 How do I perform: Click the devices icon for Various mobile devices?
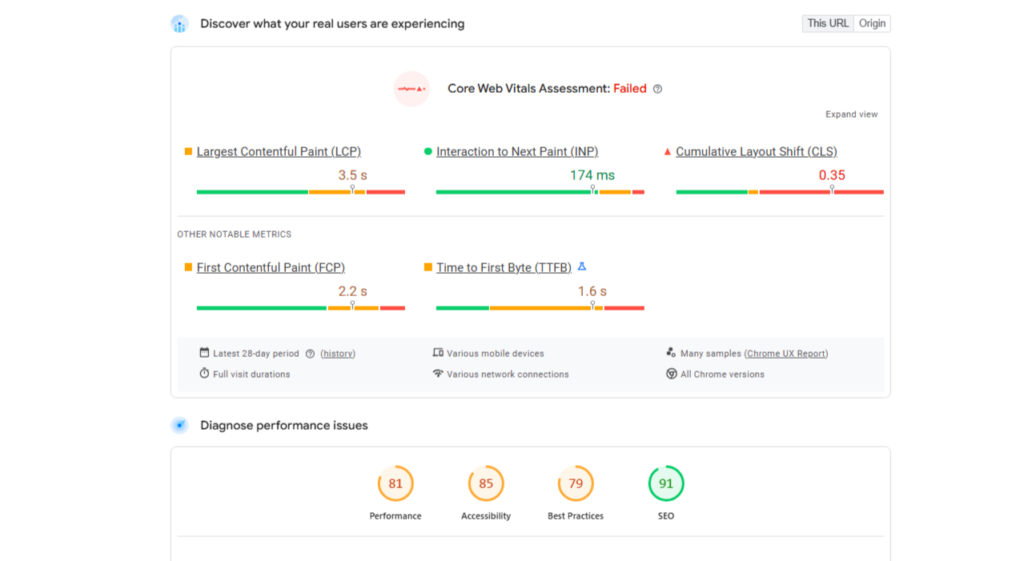click(438, 353)
